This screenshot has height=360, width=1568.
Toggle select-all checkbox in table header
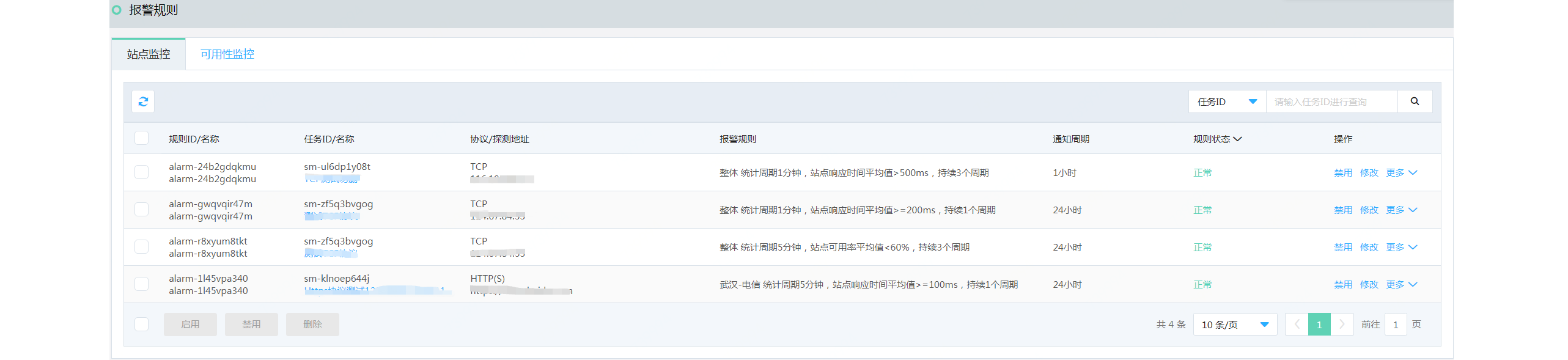coord(141,138)
